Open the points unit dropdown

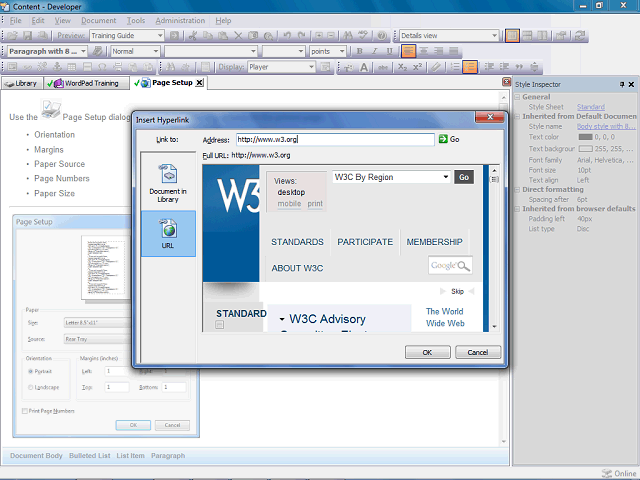[342, 51]
